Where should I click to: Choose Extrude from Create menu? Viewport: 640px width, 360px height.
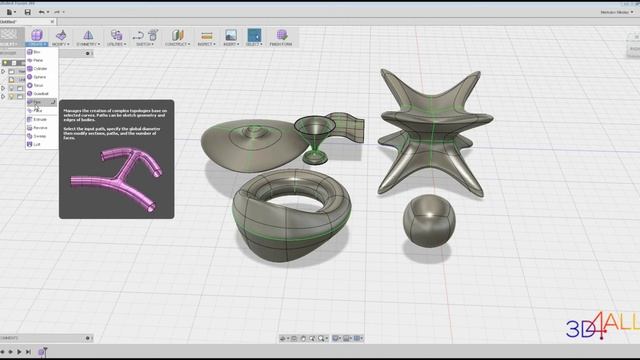coord(42,119)
